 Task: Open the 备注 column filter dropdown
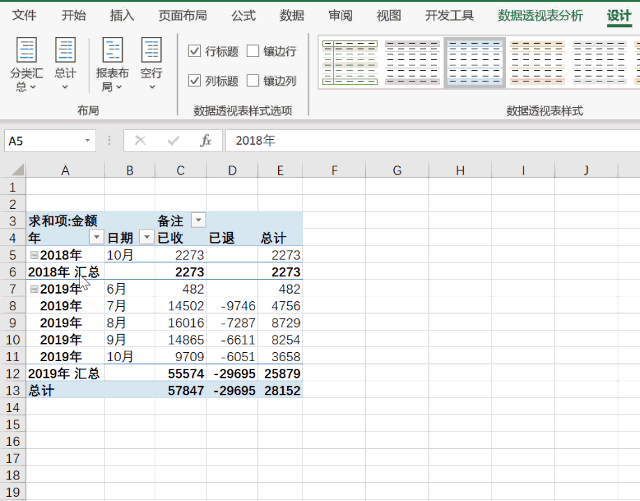[x=198, y=220]
